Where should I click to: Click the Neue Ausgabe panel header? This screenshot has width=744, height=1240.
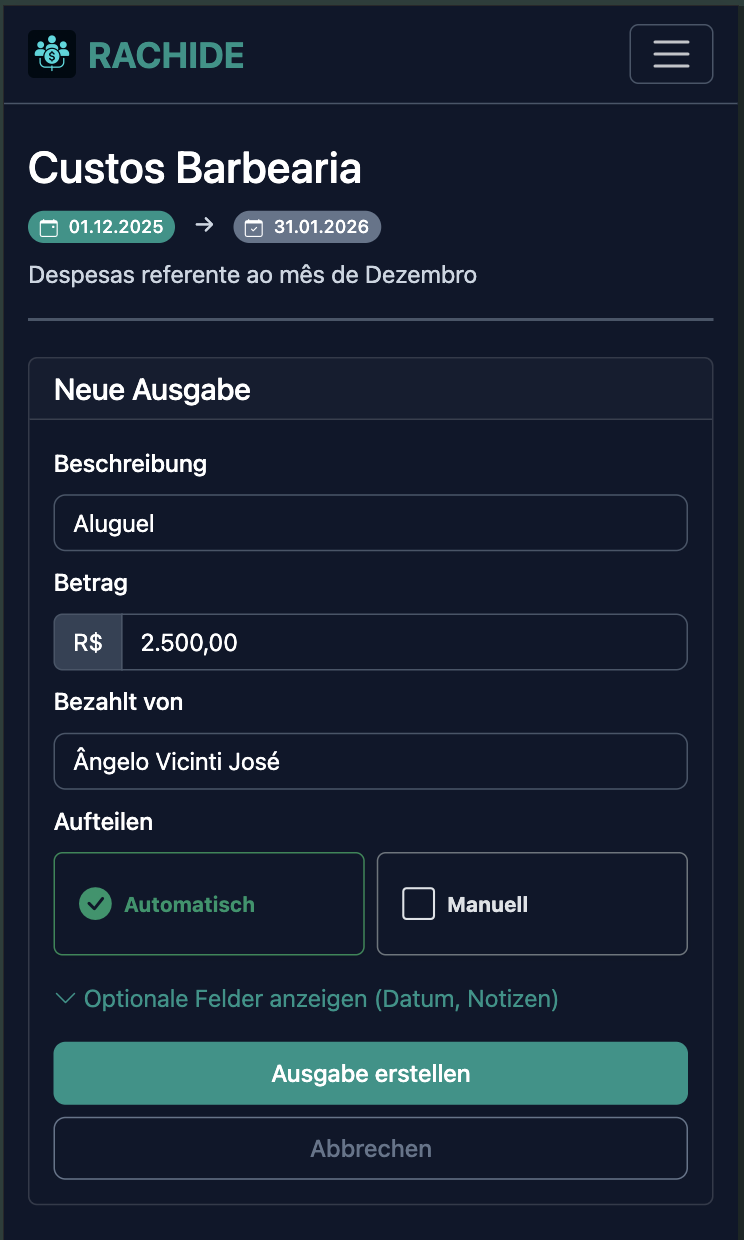(152, 390)
